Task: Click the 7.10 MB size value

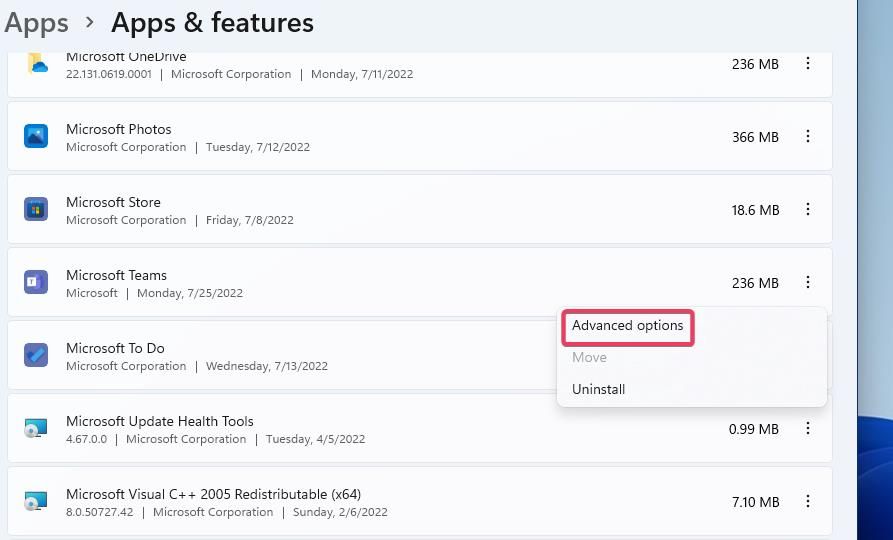Action: 755,502
